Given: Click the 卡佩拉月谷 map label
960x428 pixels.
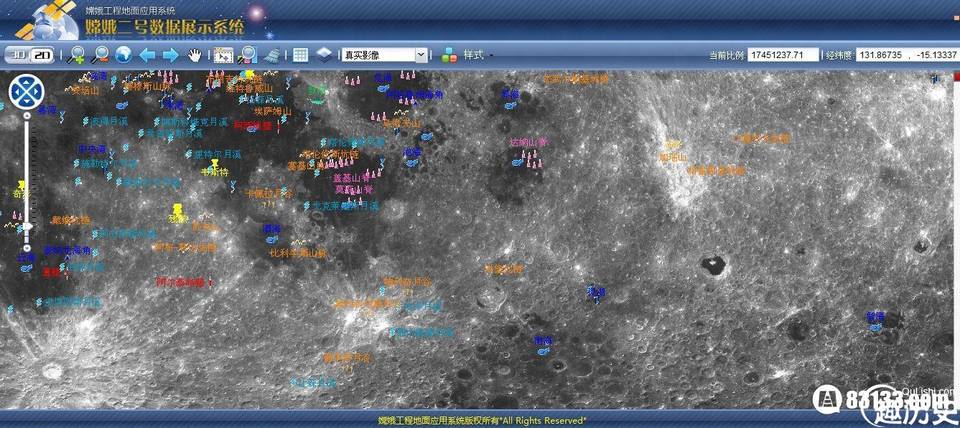Looking at the screenshot, I should [269, 193].
